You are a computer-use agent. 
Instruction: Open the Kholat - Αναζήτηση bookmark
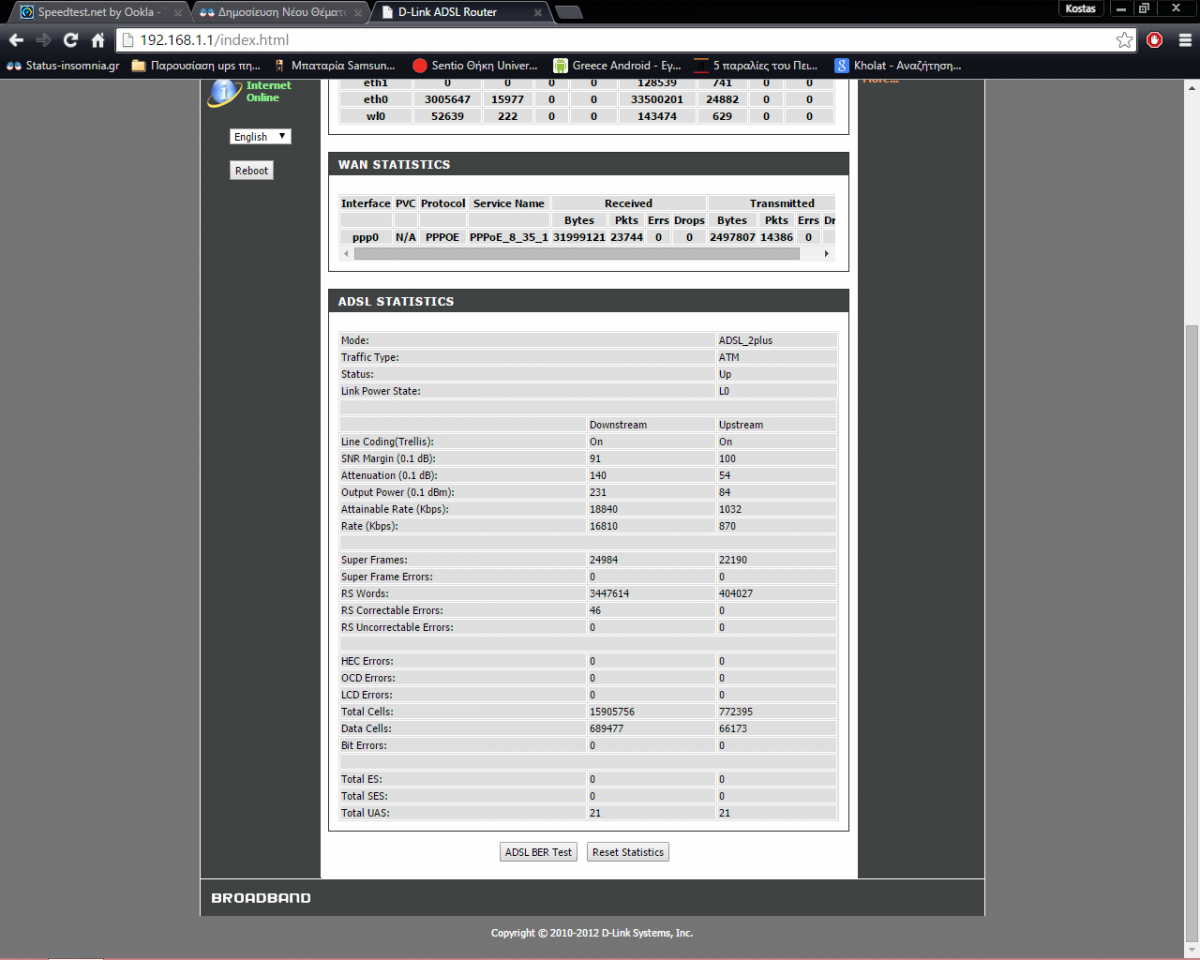click(898, 66)
